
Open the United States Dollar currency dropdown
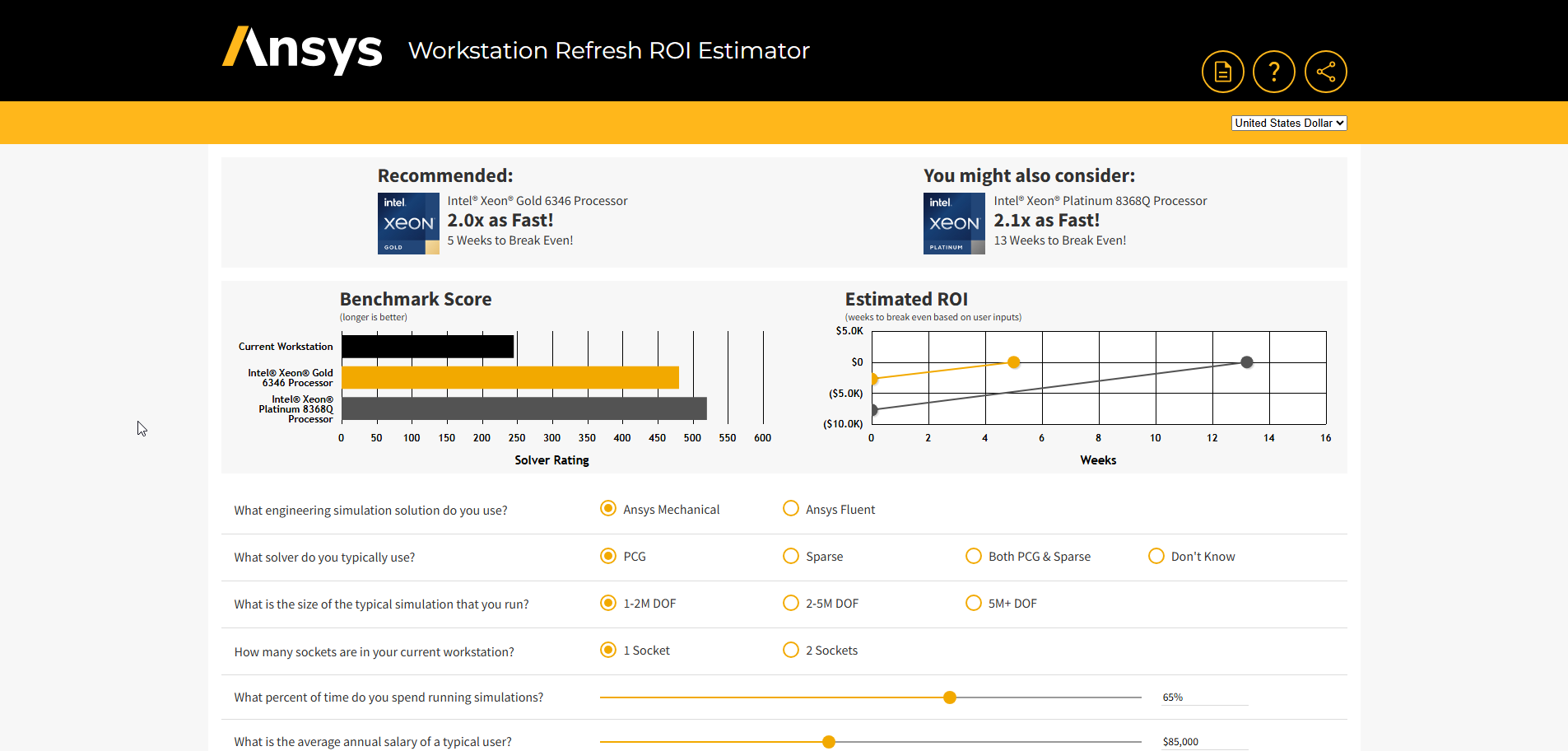(1289, 123)
